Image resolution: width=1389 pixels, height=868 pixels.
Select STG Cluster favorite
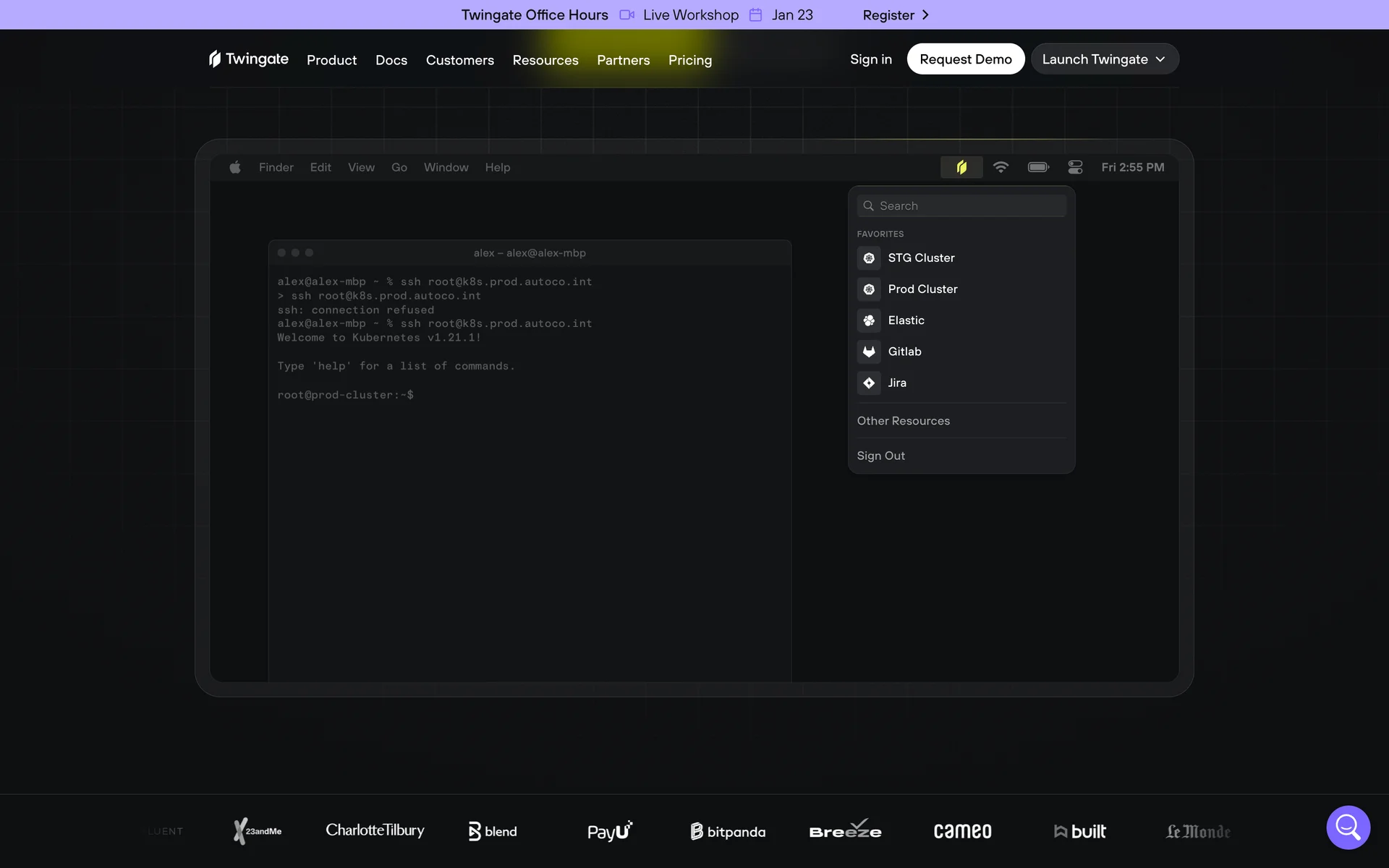(x=920, y=258)
